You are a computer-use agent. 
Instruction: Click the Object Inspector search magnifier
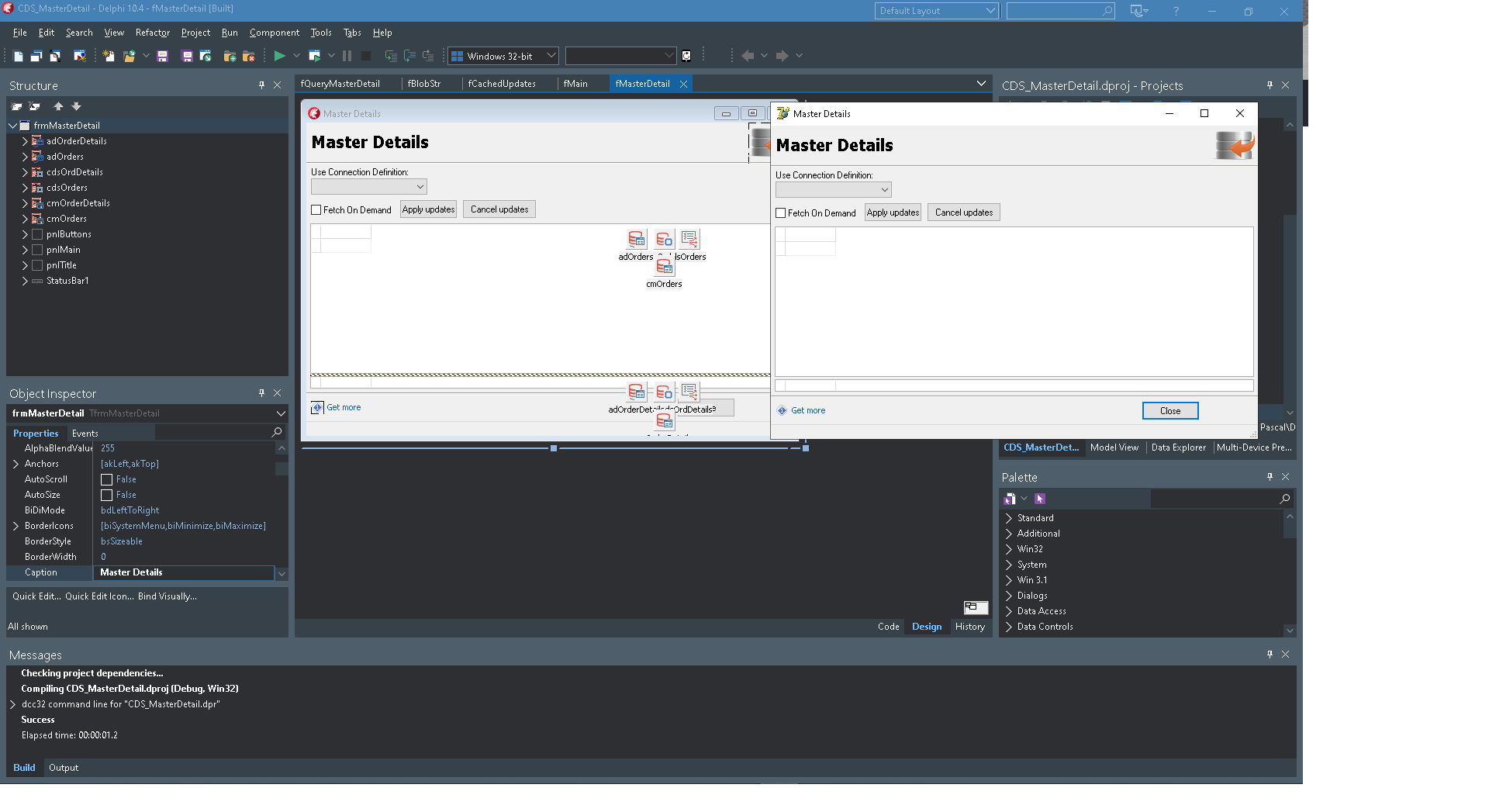(277, 432)
